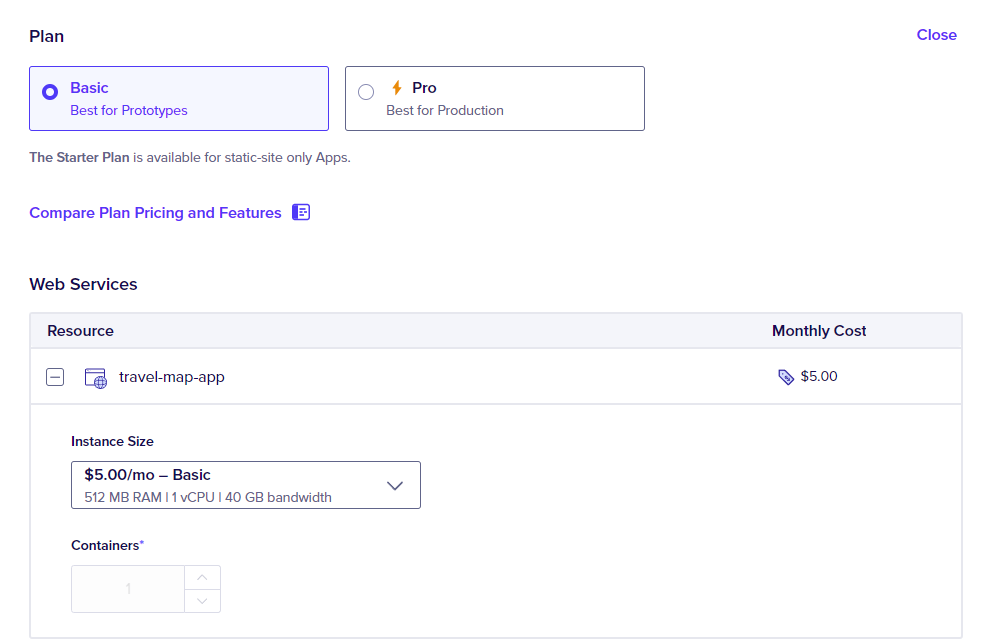The height and width of the screenshot is (644, 988).
Task: Decrease containers with the down arrow
Action: click(x=202, y=600)
